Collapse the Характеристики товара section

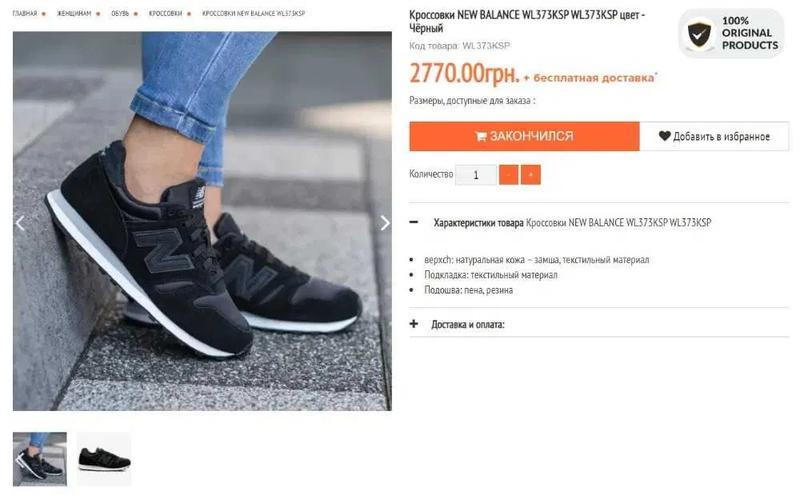pos(414,222)
